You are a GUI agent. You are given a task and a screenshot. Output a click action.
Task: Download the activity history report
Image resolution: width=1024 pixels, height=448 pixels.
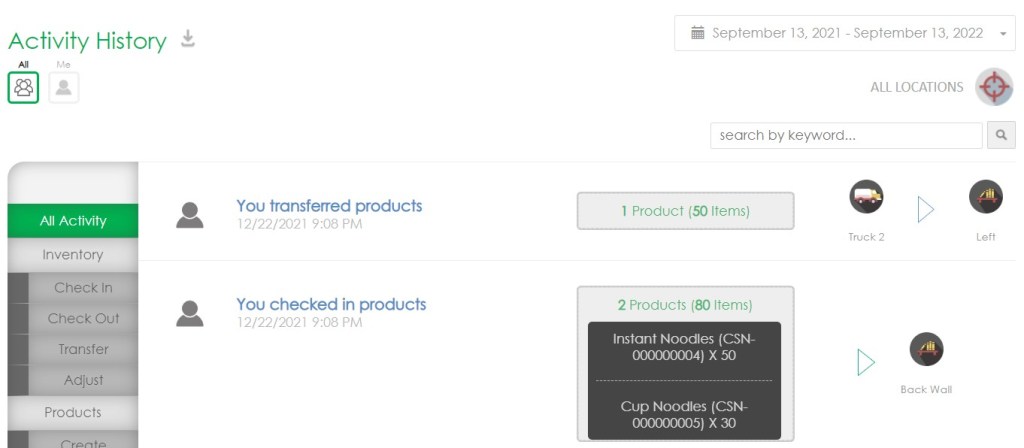click(x=188, y=39)
